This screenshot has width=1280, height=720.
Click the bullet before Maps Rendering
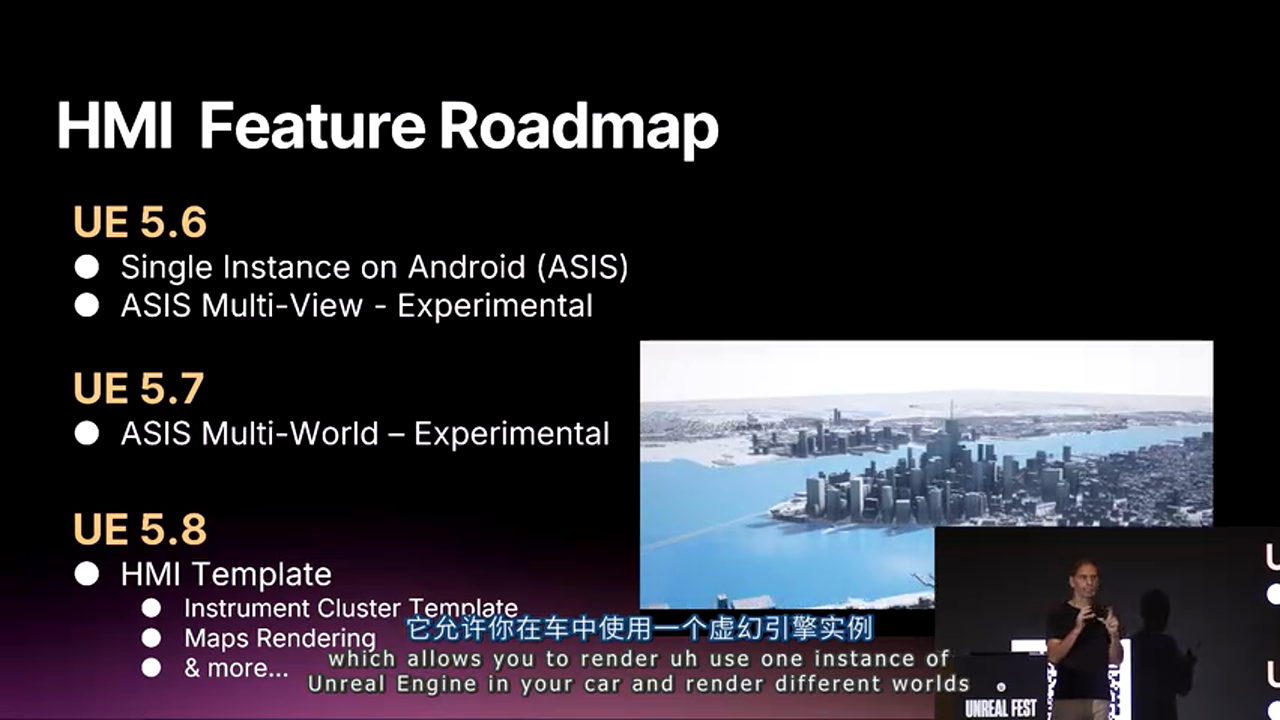(x=151, y=638)
